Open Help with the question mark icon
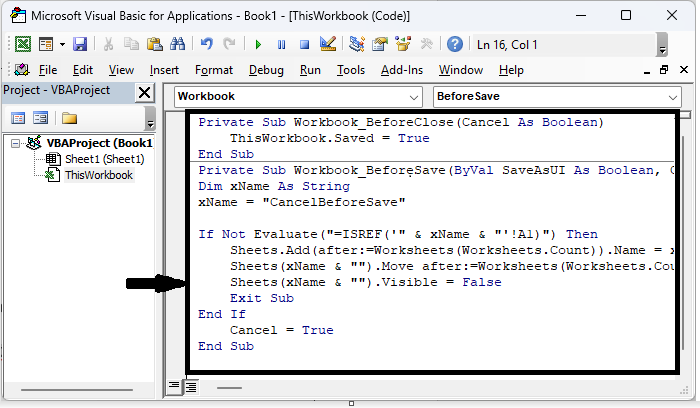Screen dimensions: 700x408 [x=455, y=44]
